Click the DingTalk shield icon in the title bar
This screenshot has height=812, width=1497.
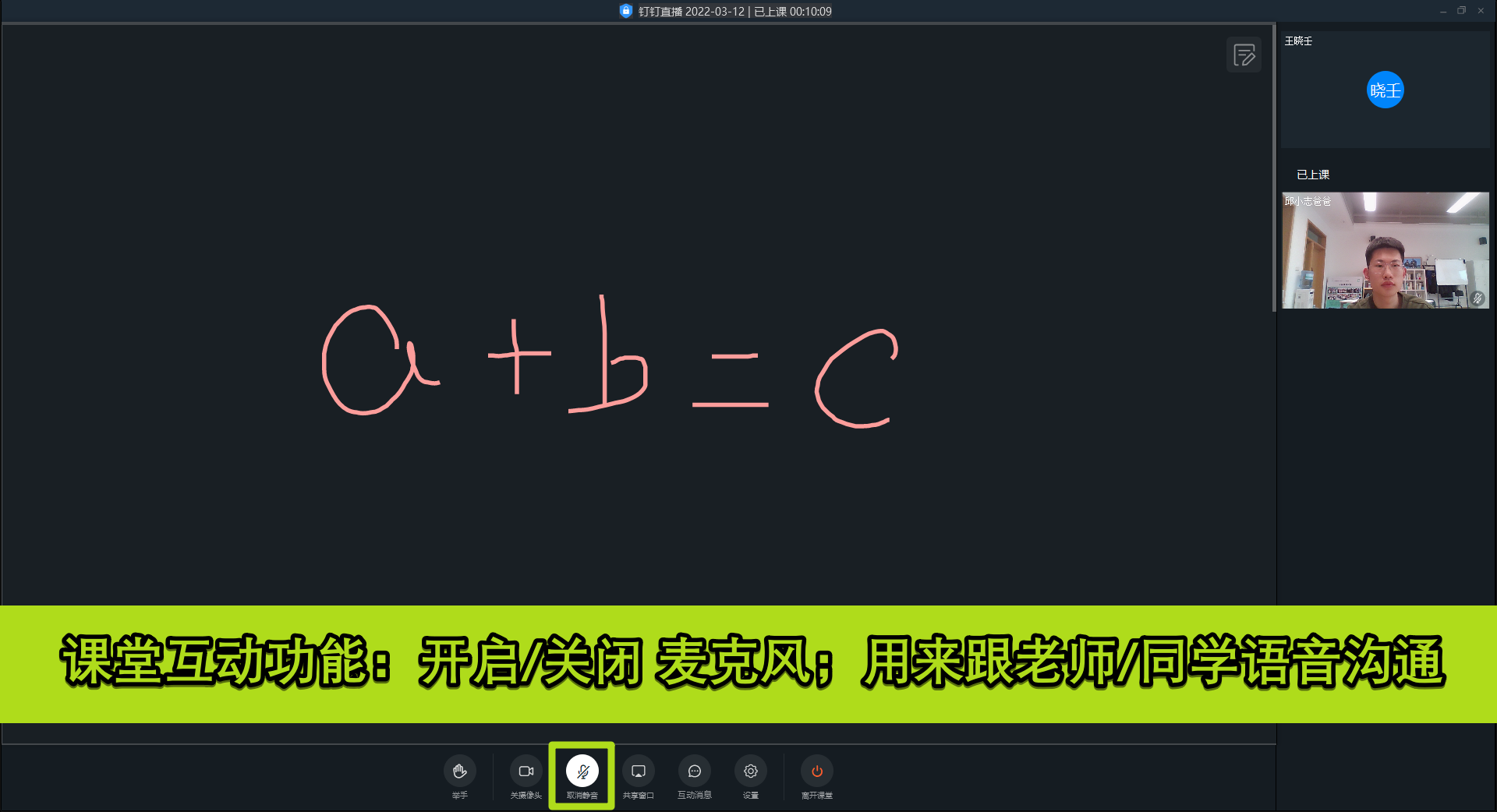coord(625,11)
